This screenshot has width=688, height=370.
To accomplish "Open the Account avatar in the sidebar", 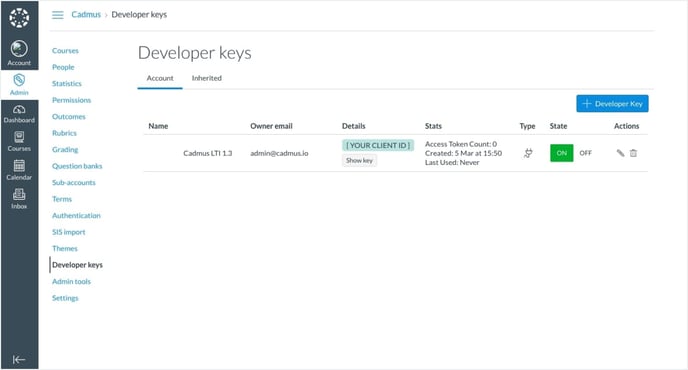I will coord(19,49).
